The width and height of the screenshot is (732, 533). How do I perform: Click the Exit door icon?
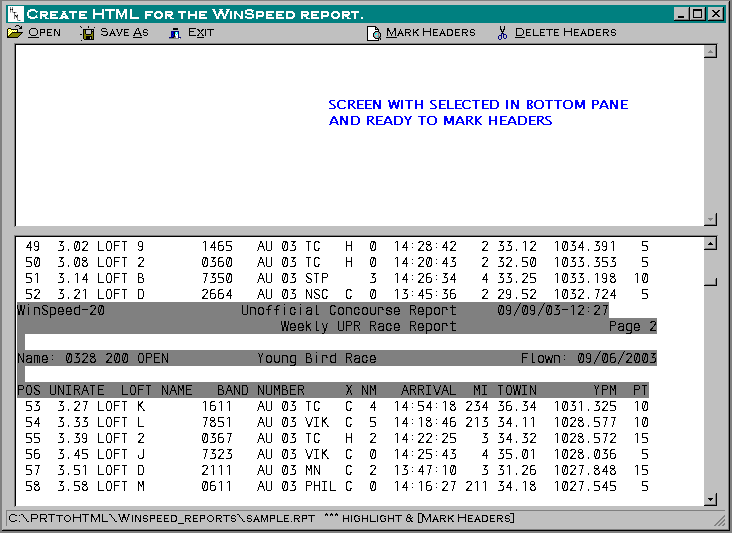point(175,33)
